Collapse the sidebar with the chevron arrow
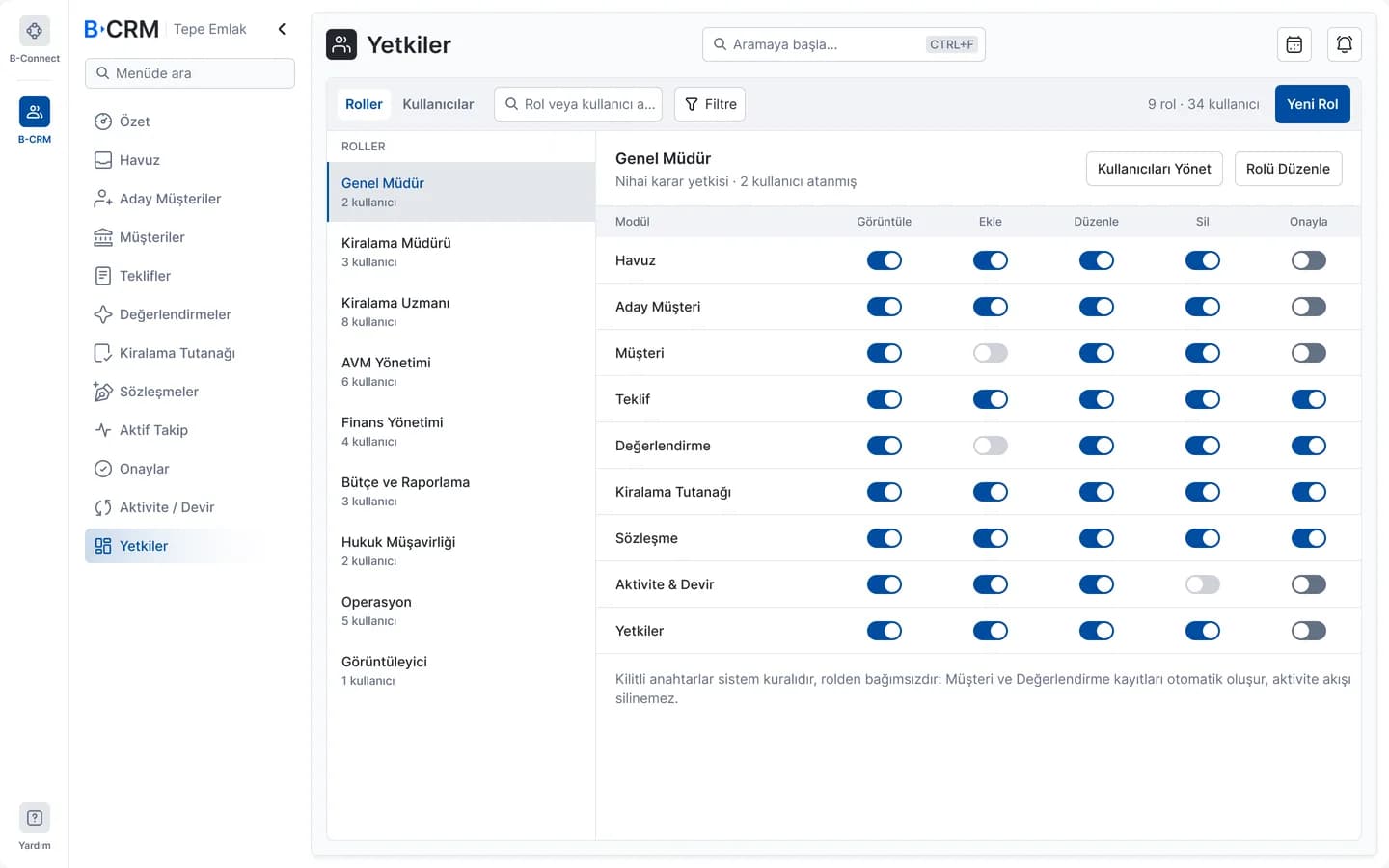1389x868 pixels. tap(282, 29)
